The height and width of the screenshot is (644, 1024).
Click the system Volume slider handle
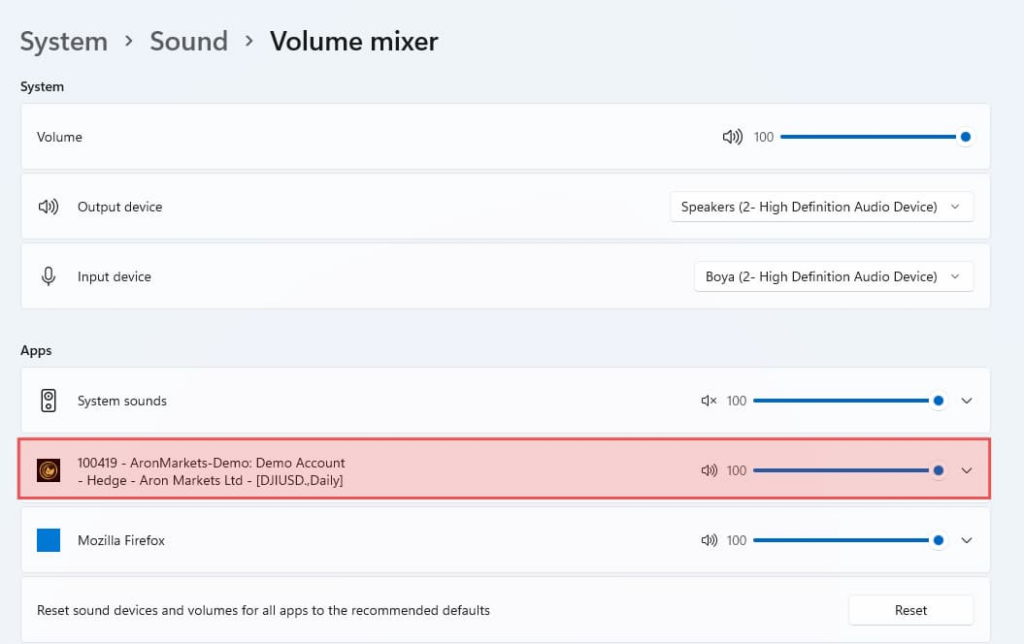point(964,137)
